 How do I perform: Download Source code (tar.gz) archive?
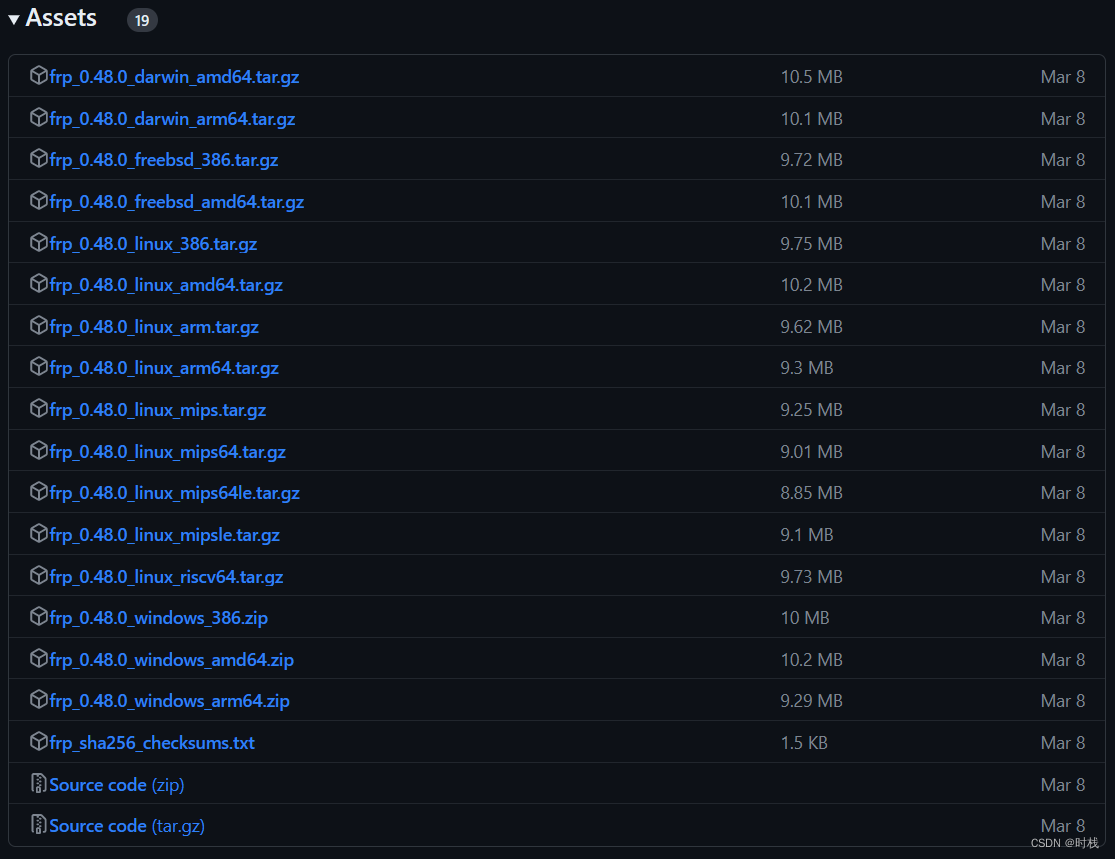tap(127, 826)
